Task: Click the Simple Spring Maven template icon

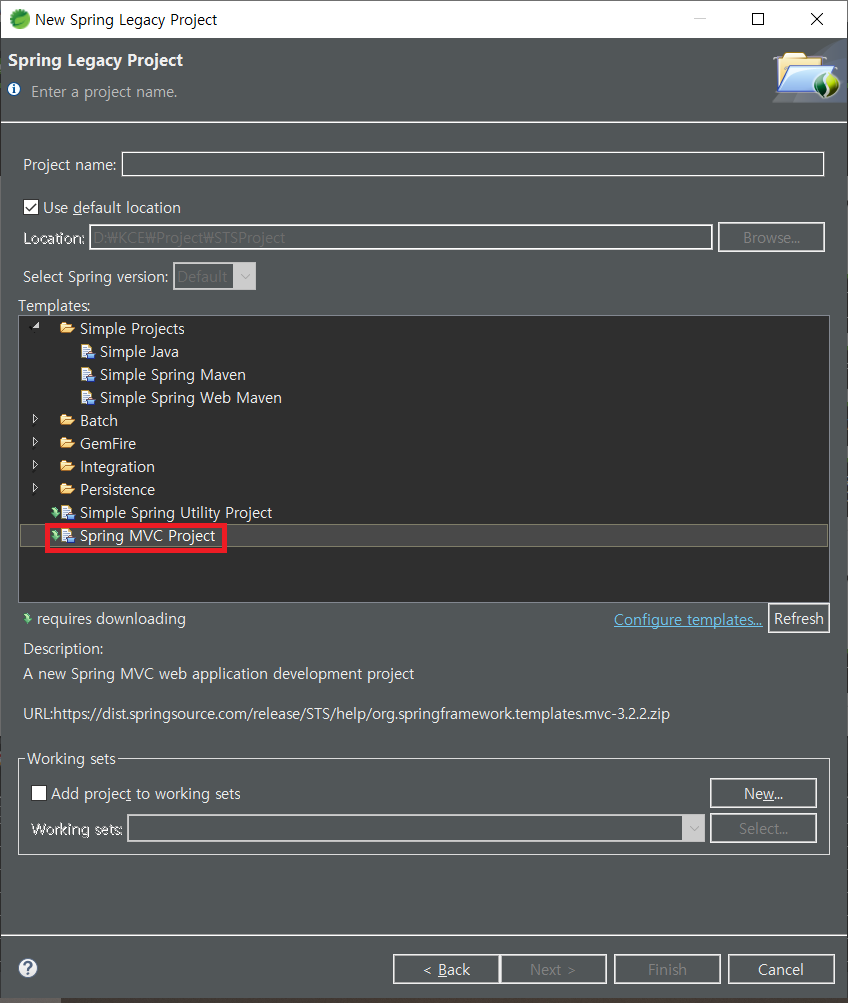Action: click(88, 374)
